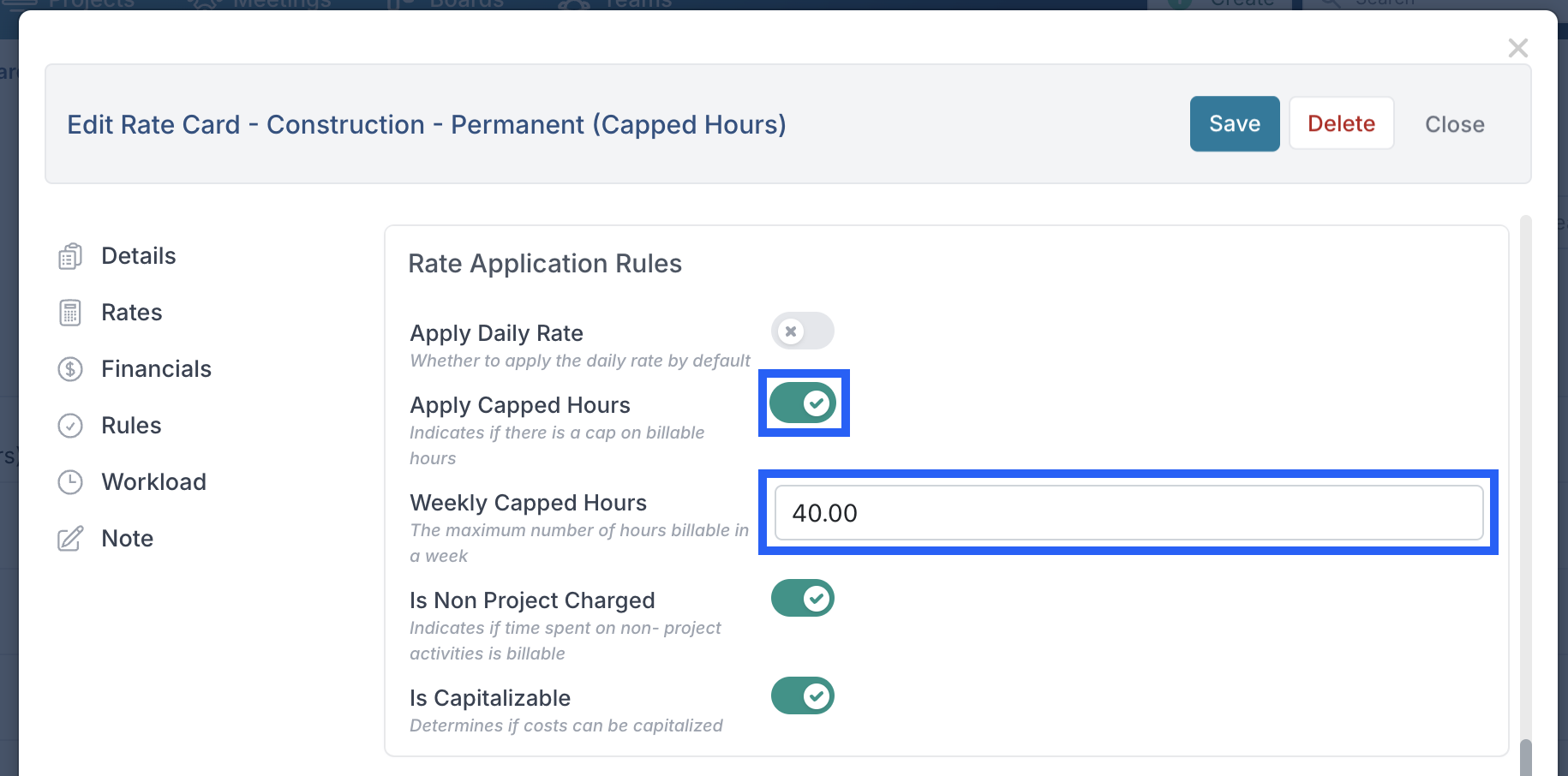Open the Details section
This screenshot has height=776, width=1568.
139,256
